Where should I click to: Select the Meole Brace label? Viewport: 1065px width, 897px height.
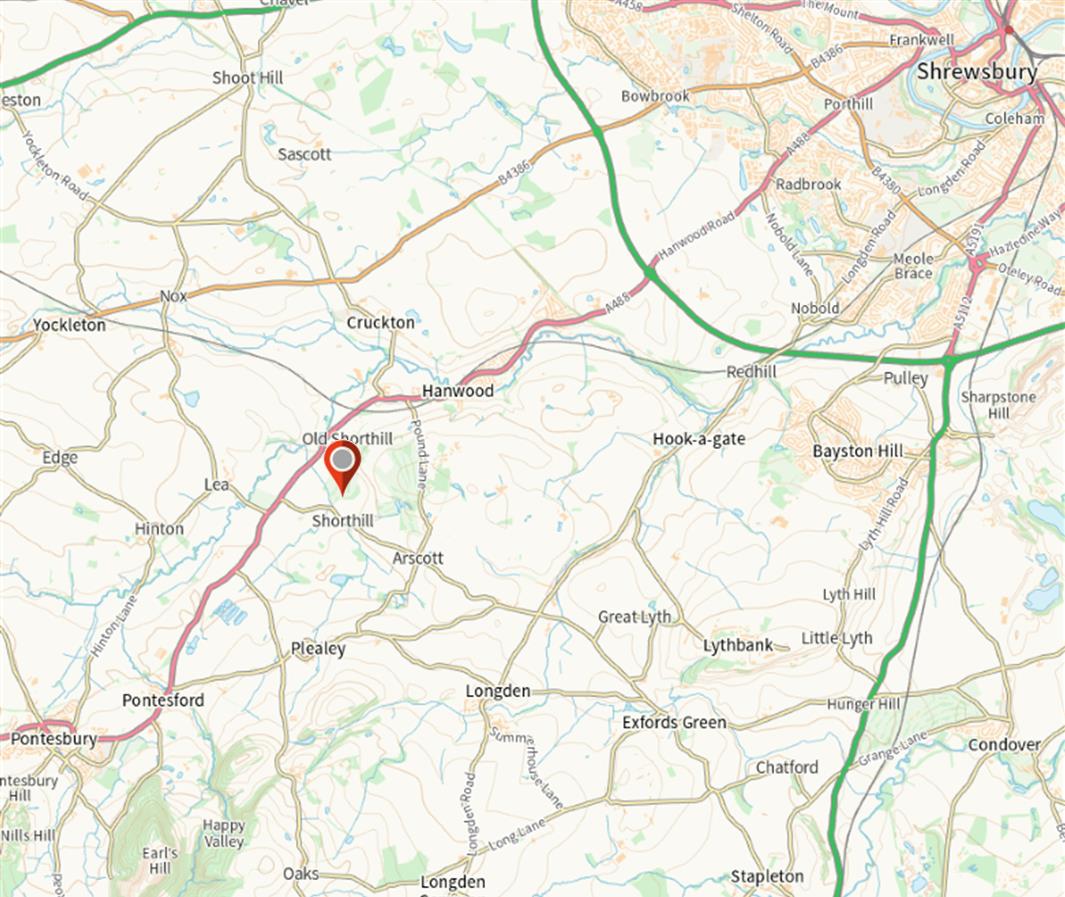click(x=914, y=266)
